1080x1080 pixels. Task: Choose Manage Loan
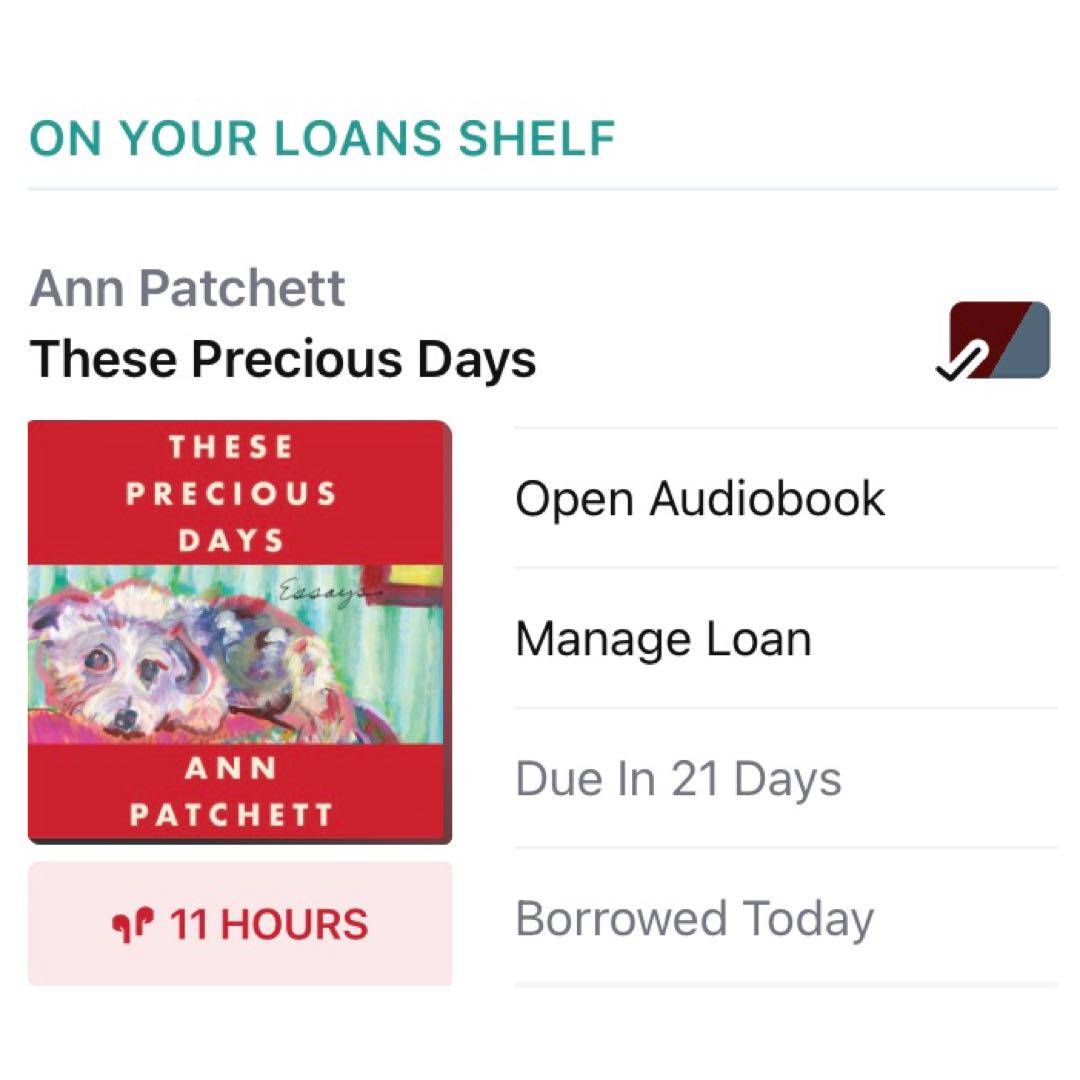(662, 638)
